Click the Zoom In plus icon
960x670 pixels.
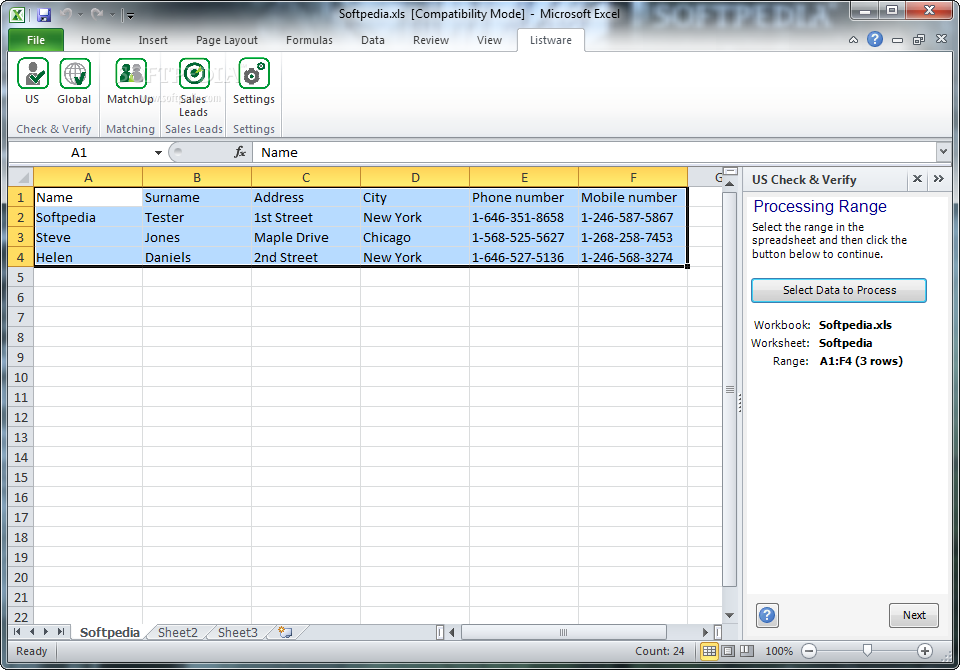(925, 651)
